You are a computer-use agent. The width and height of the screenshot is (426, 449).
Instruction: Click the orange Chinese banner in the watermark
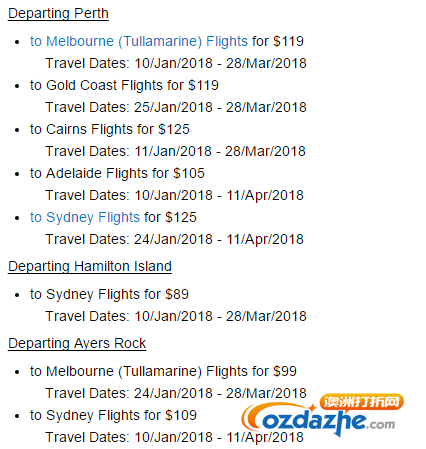click(x=362, y=402)
